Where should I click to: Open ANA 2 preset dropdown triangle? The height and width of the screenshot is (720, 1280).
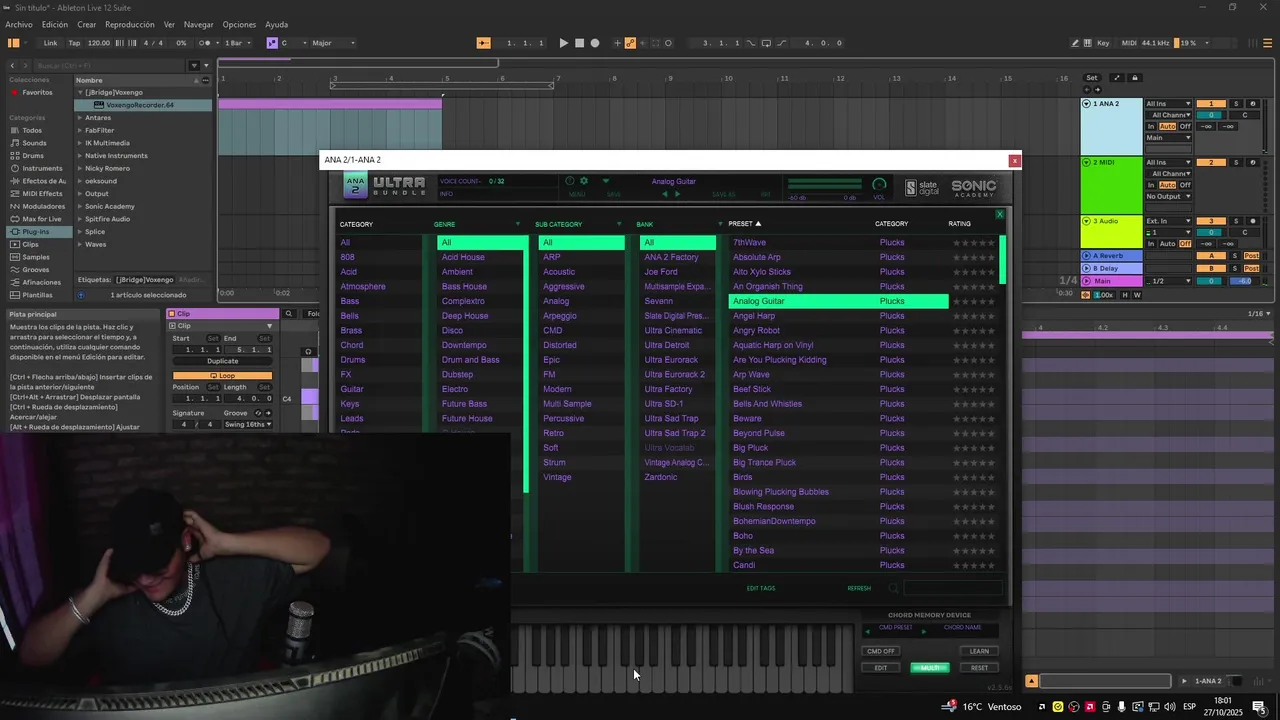(607, 182)
